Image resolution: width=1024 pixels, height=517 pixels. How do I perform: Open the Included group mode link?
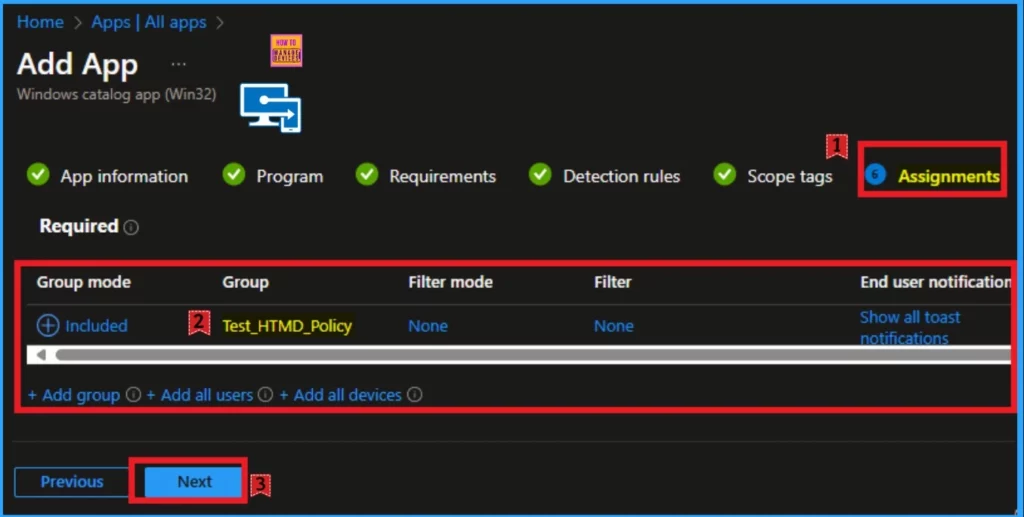(96, 326)
